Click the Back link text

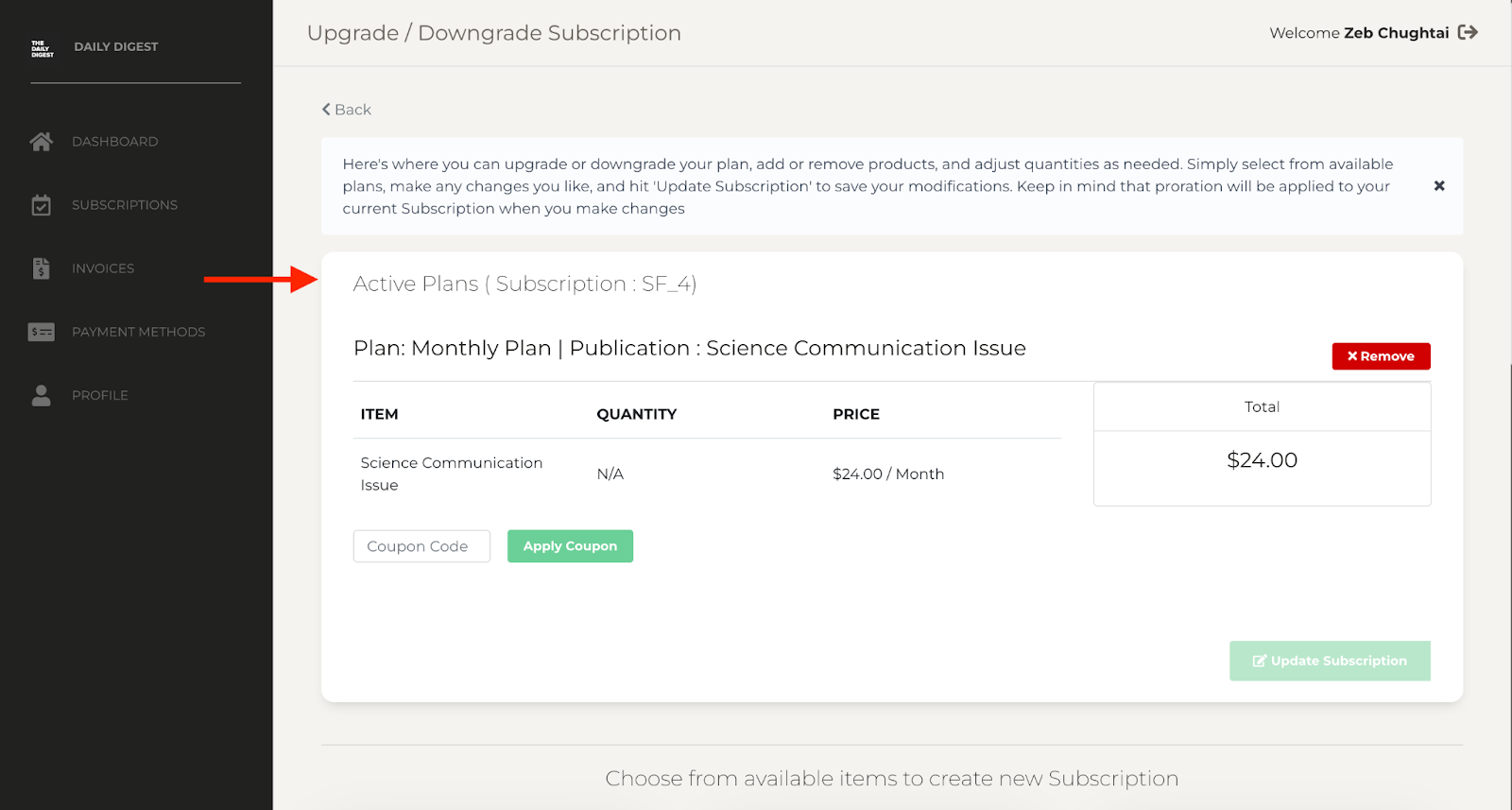[353, 110]
